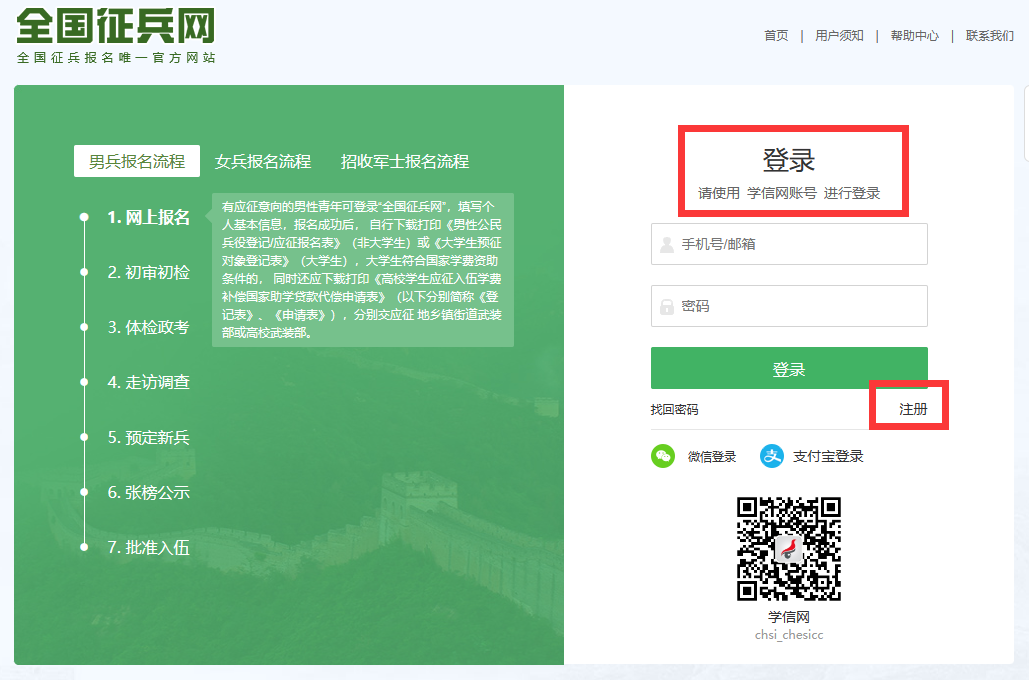Click the 学信网 label under the QR code
The width and height of the screenshot is (1029, 680).
tap(789, 617)
